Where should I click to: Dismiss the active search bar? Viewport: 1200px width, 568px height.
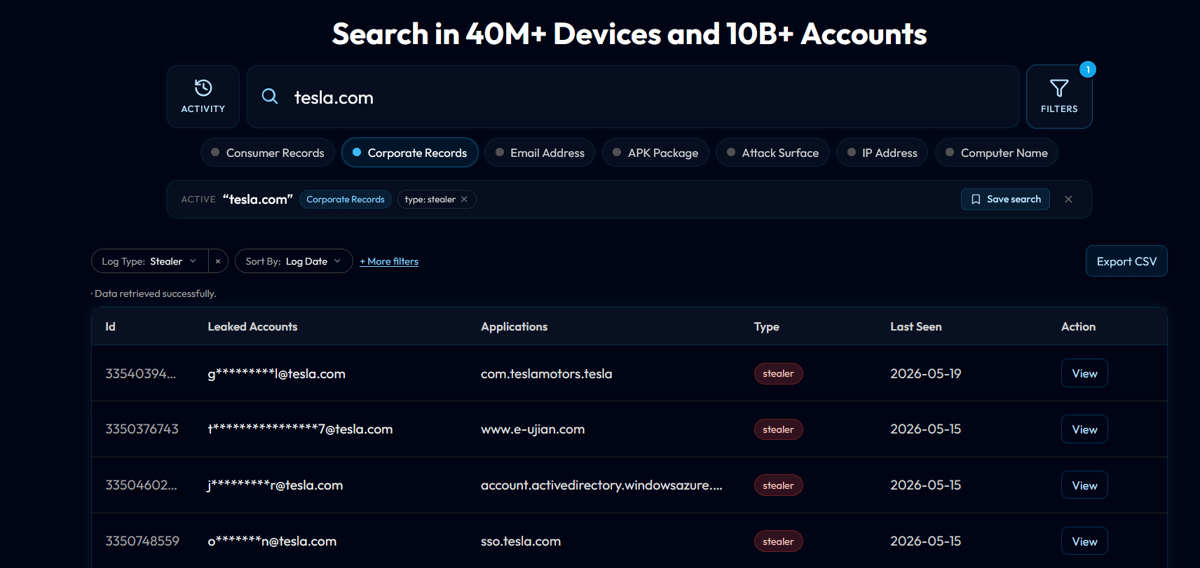tap(1068, 199)
